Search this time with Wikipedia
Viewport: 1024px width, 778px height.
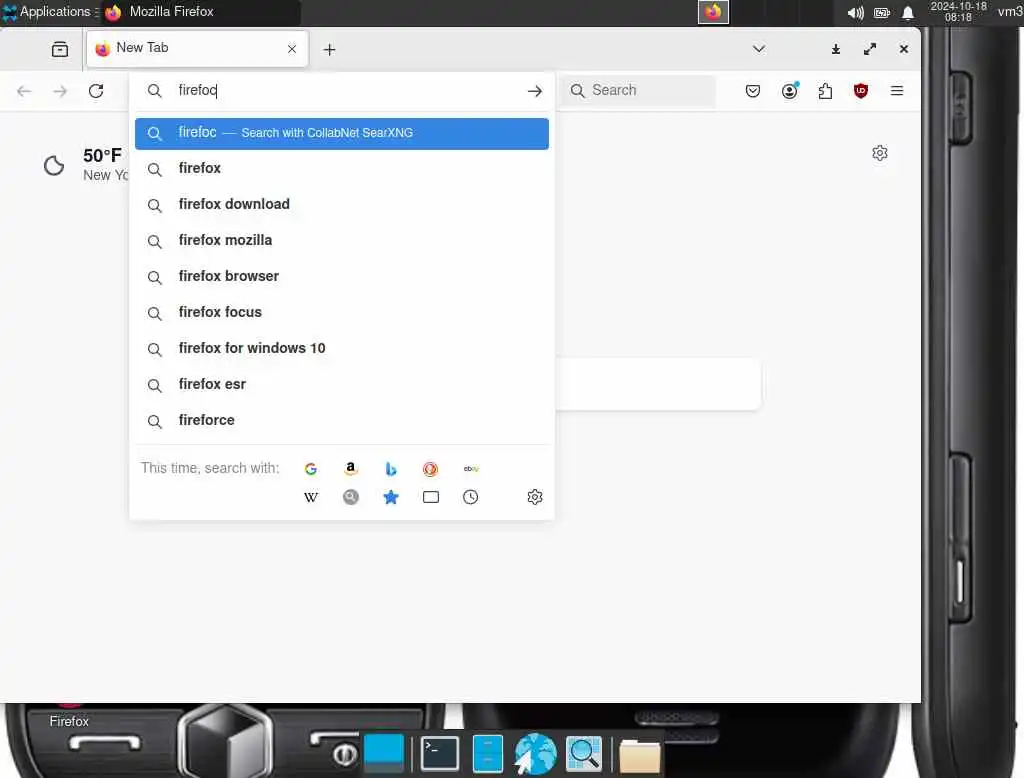311,498
